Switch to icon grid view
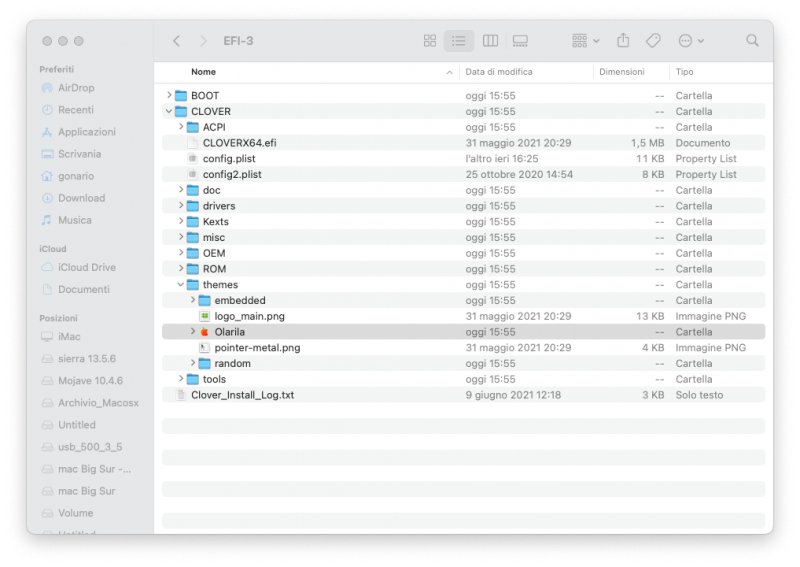This screenshot has height=567, width=800. [430, 41]
